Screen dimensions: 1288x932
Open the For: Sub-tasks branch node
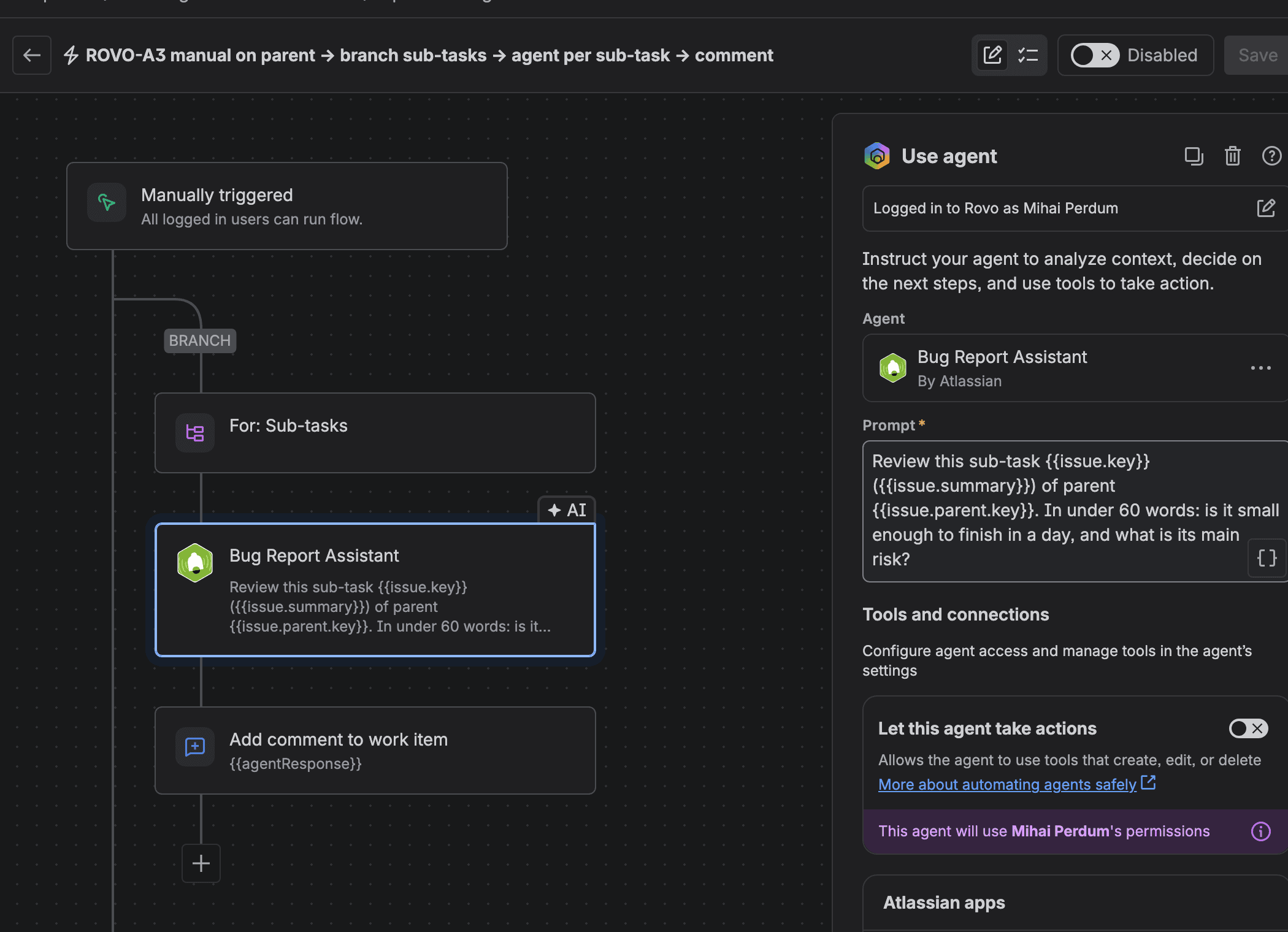(375, 433)
